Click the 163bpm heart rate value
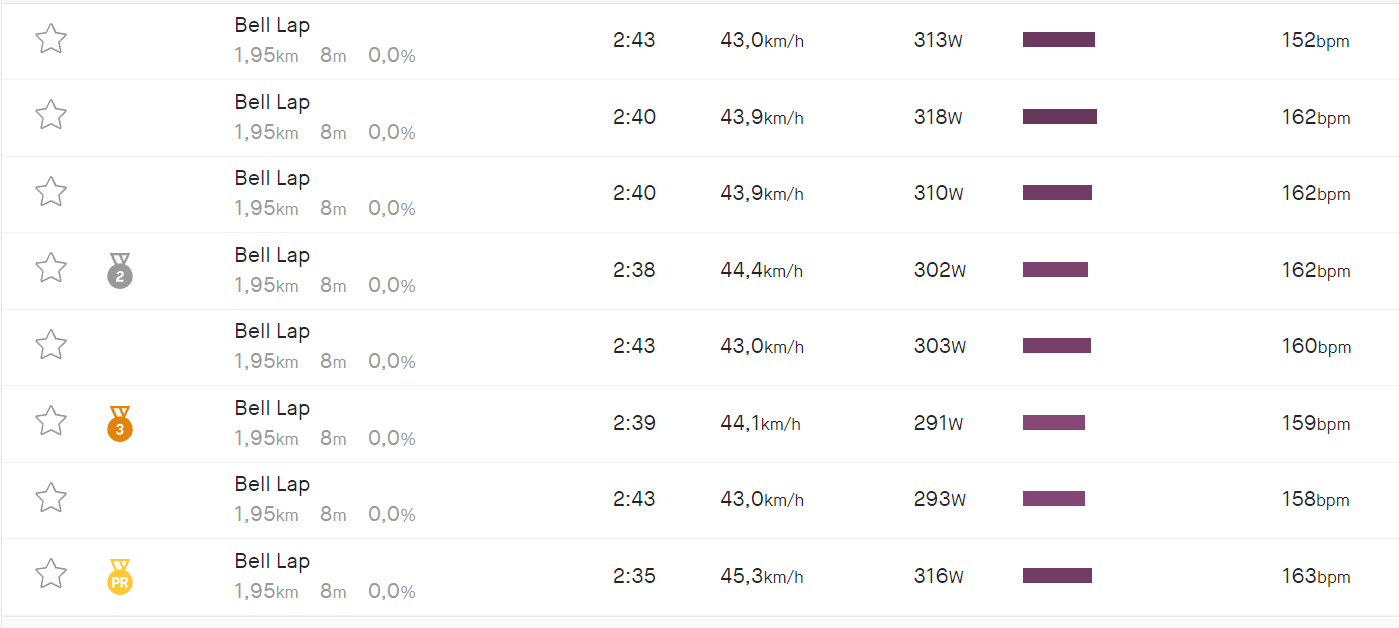 [1315, 576]
